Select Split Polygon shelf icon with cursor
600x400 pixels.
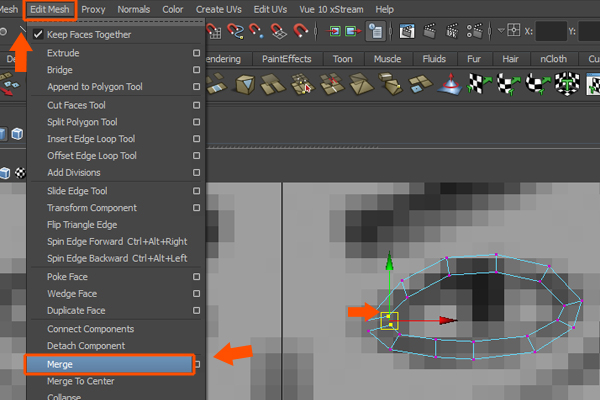point(302,84)
